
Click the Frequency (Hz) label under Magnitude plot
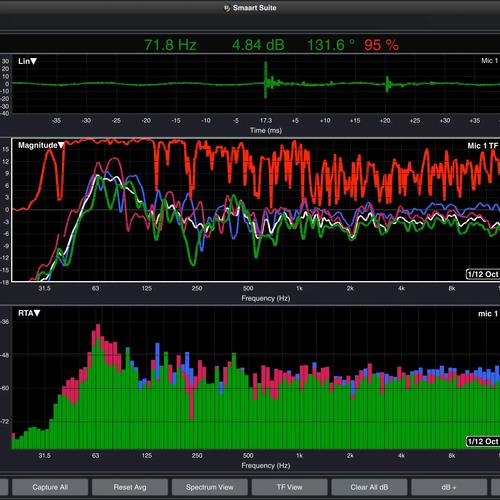point(266,298)
